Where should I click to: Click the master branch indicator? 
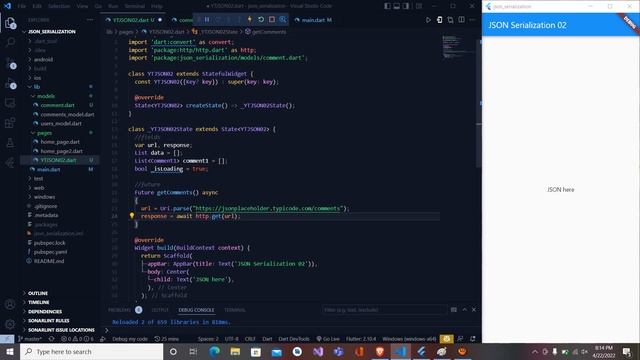point(30,339)
